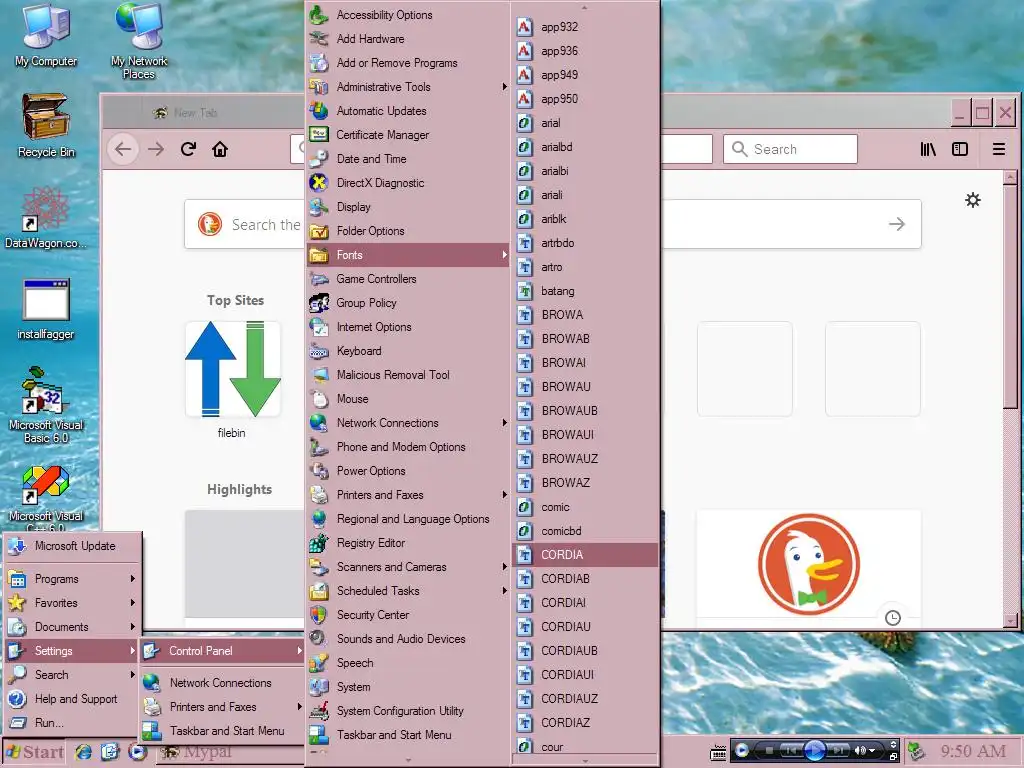The image size is (1024, 768).
Task: Click the browser Search input field
Action: [790, 149]
